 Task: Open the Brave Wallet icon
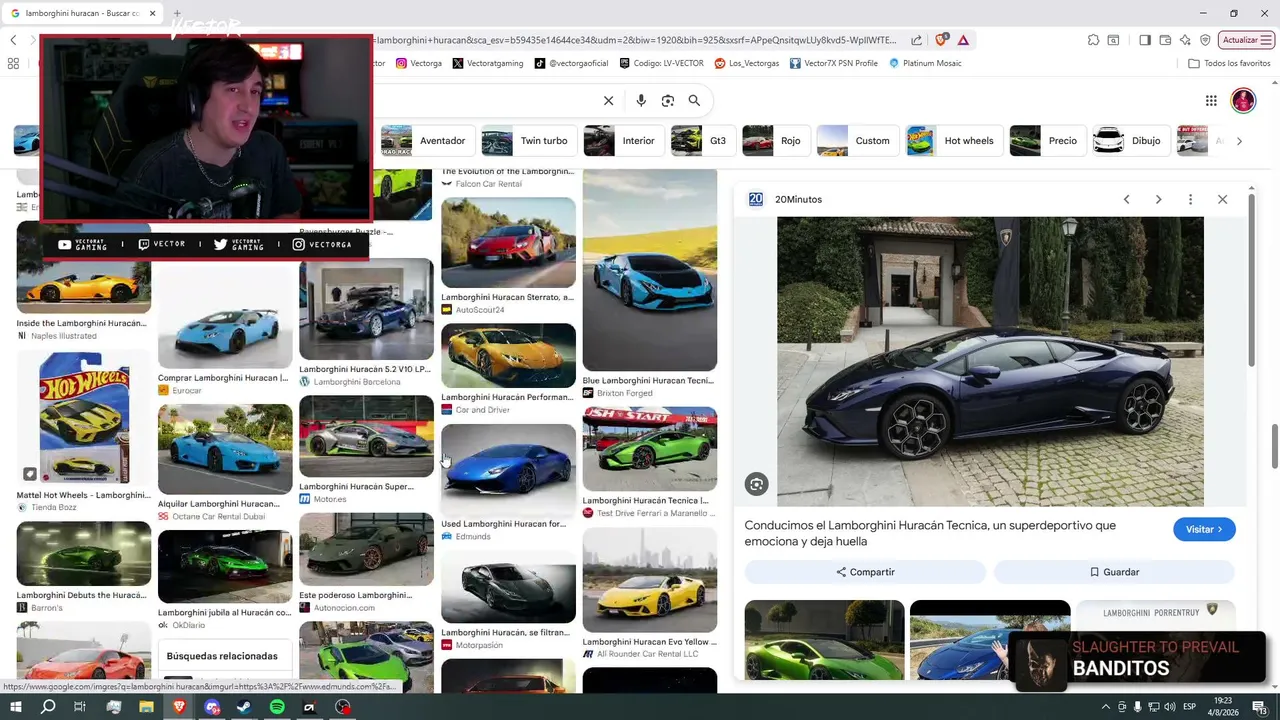click(1165, 40)
